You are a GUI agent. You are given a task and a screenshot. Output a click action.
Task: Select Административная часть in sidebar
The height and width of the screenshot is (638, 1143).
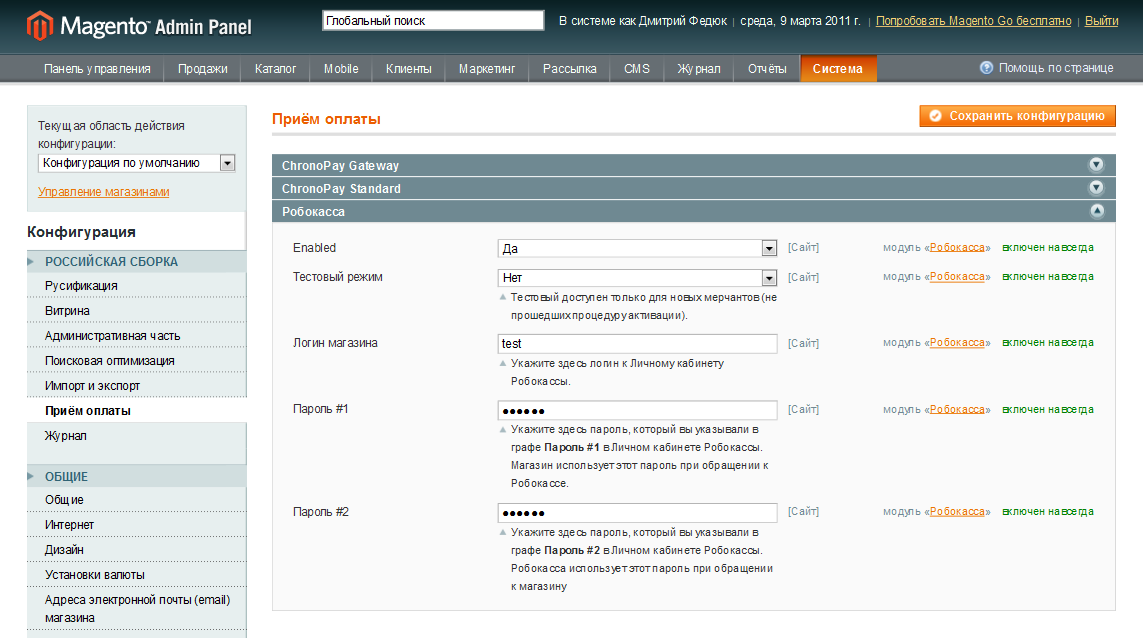(136, 335)
